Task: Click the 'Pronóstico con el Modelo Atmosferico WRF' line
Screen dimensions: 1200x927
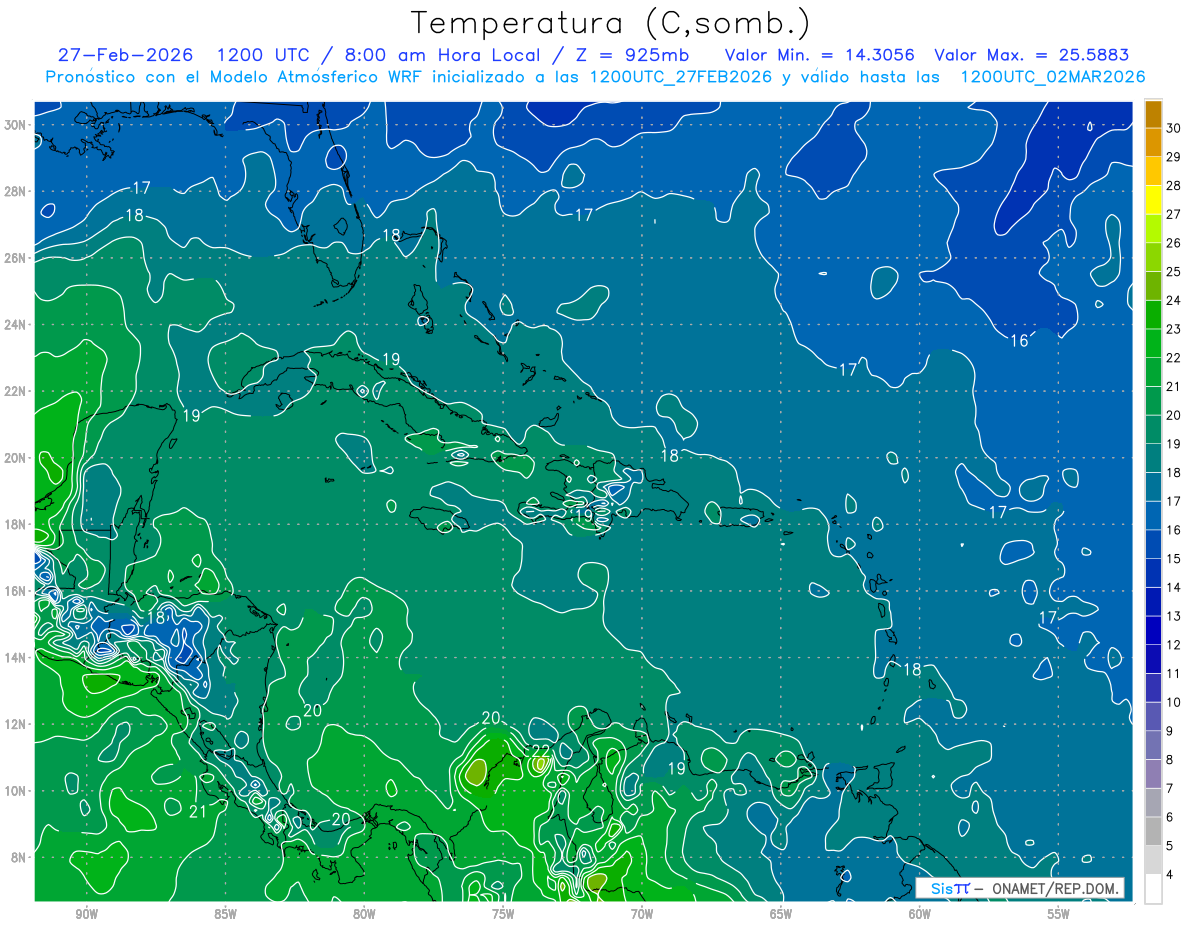Action: tap(596, 76)
